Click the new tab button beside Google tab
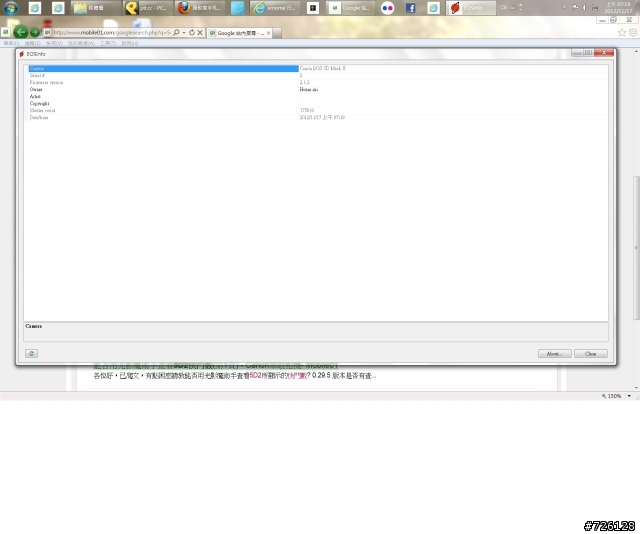640x534 pixels. [x=277, y=33]
